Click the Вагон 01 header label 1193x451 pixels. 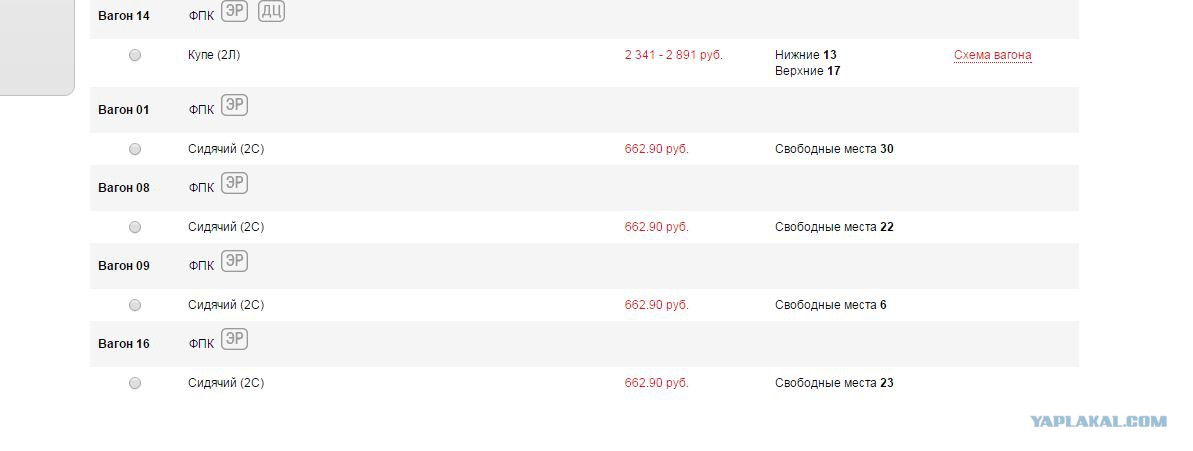click(124, 110)
